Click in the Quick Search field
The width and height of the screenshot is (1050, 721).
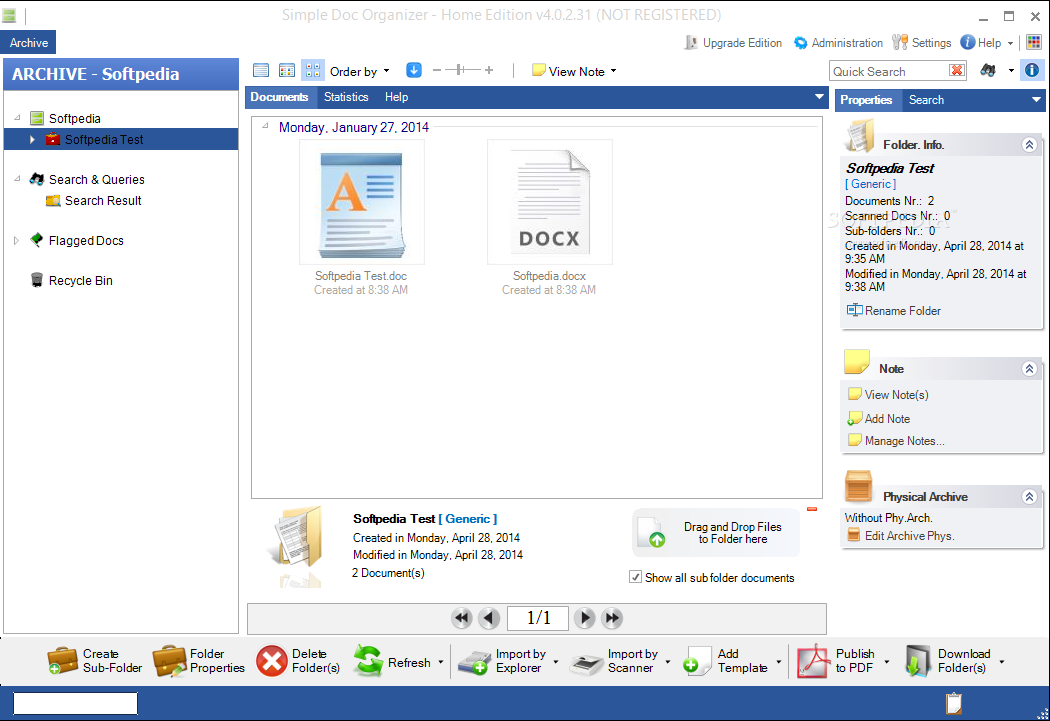889,71
